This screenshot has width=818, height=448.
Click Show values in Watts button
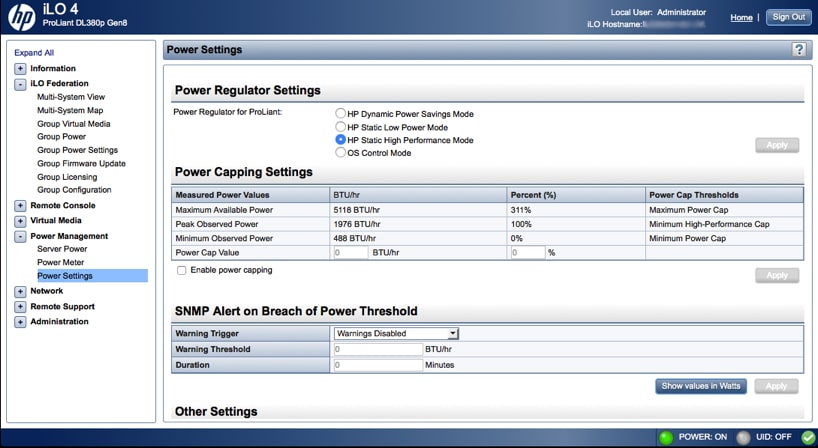tap(701, 386)
